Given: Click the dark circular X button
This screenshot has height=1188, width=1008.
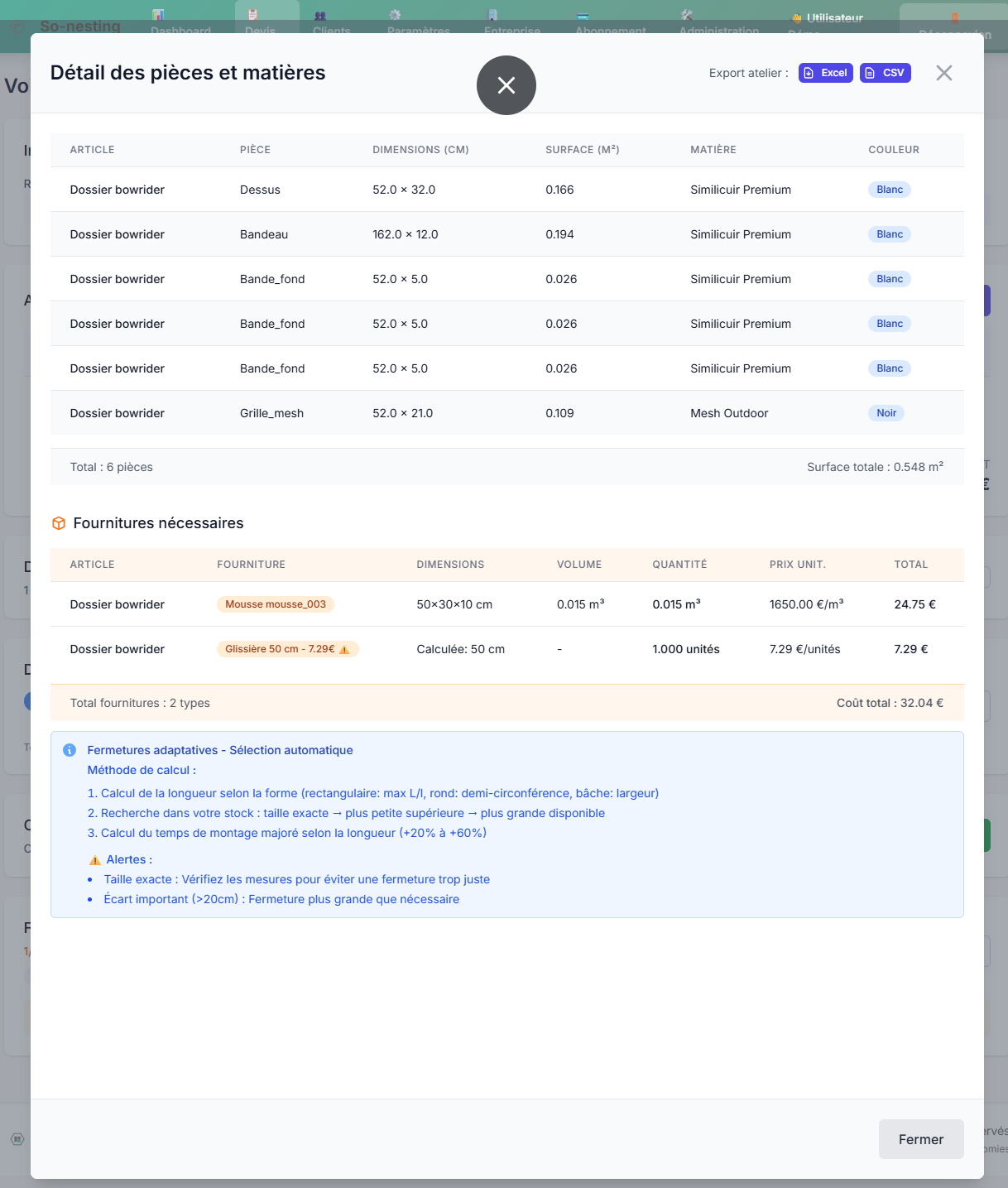Looking at the screenshot, I should coord(506,85).
